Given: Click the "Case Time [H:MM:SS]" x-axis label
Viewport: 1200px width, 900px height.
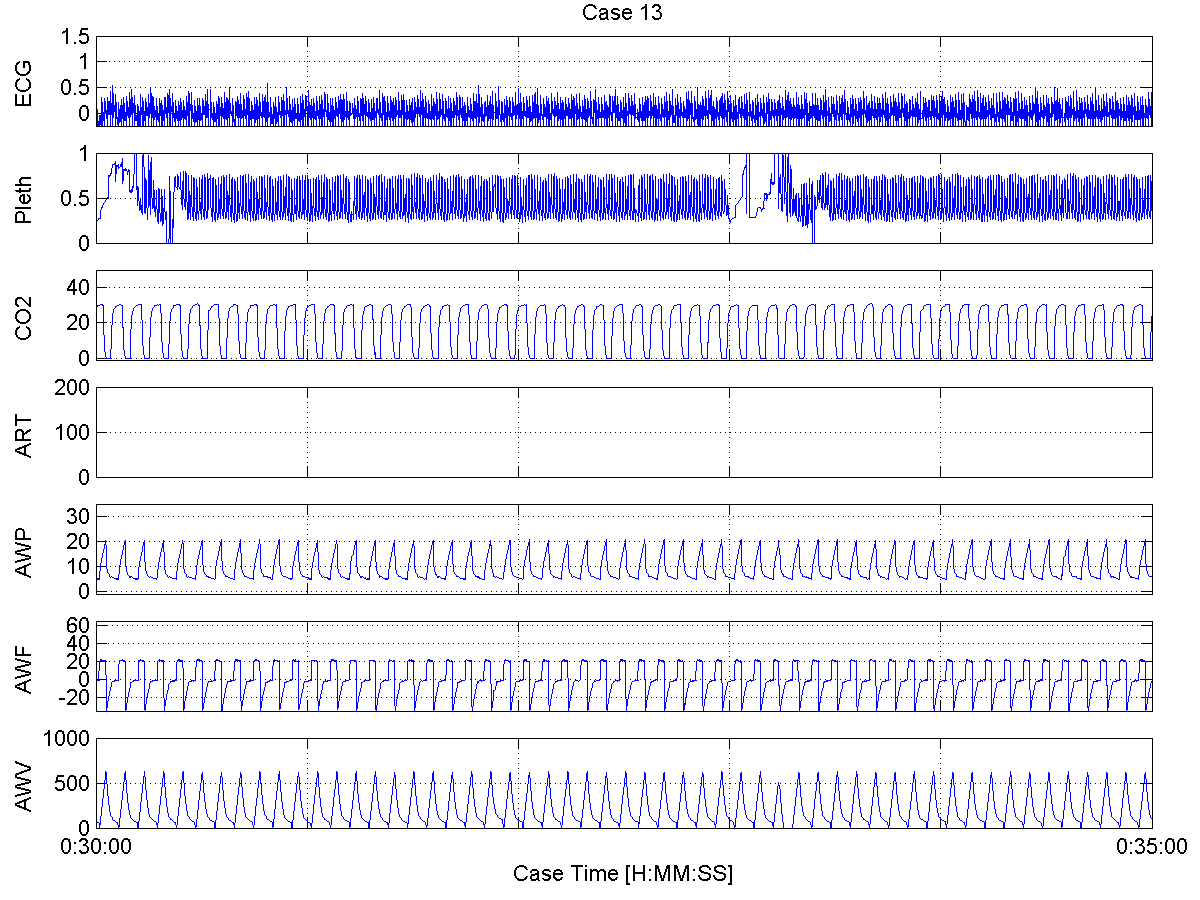Looking at the screenshot, I should pos(623,873).
